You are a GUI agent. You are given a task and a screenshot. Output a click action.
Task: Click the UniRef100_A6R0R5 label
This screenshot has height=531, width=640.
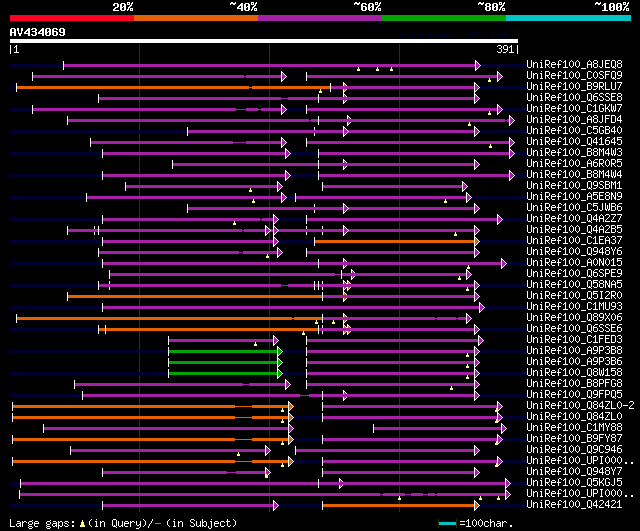[574, 163]
